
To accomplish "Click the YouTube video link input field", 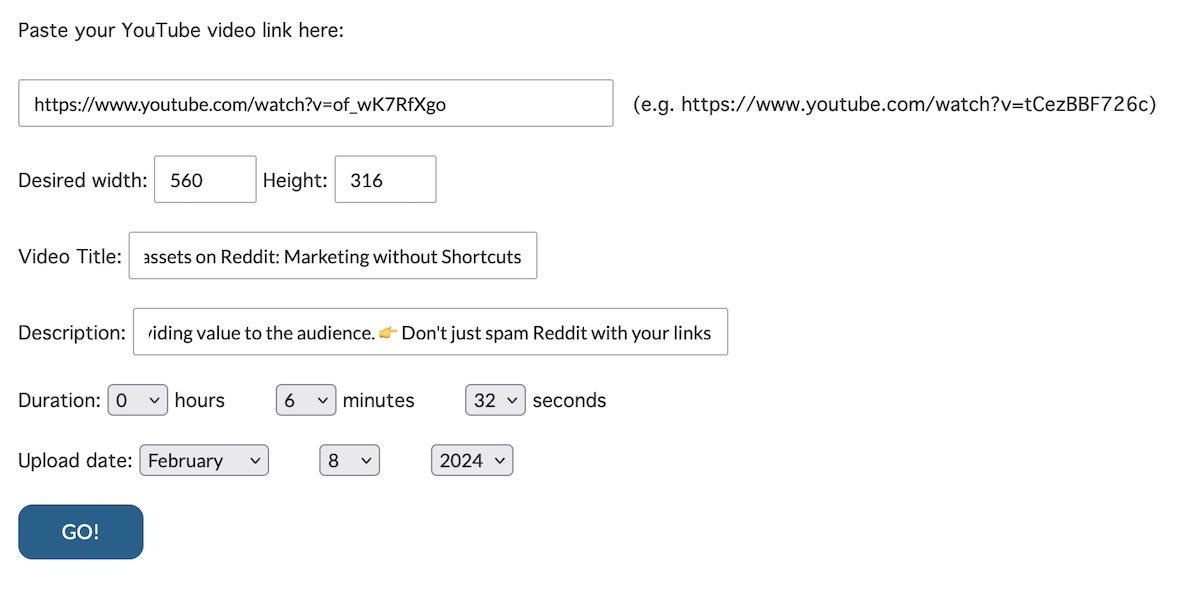I will coord(315,103).
